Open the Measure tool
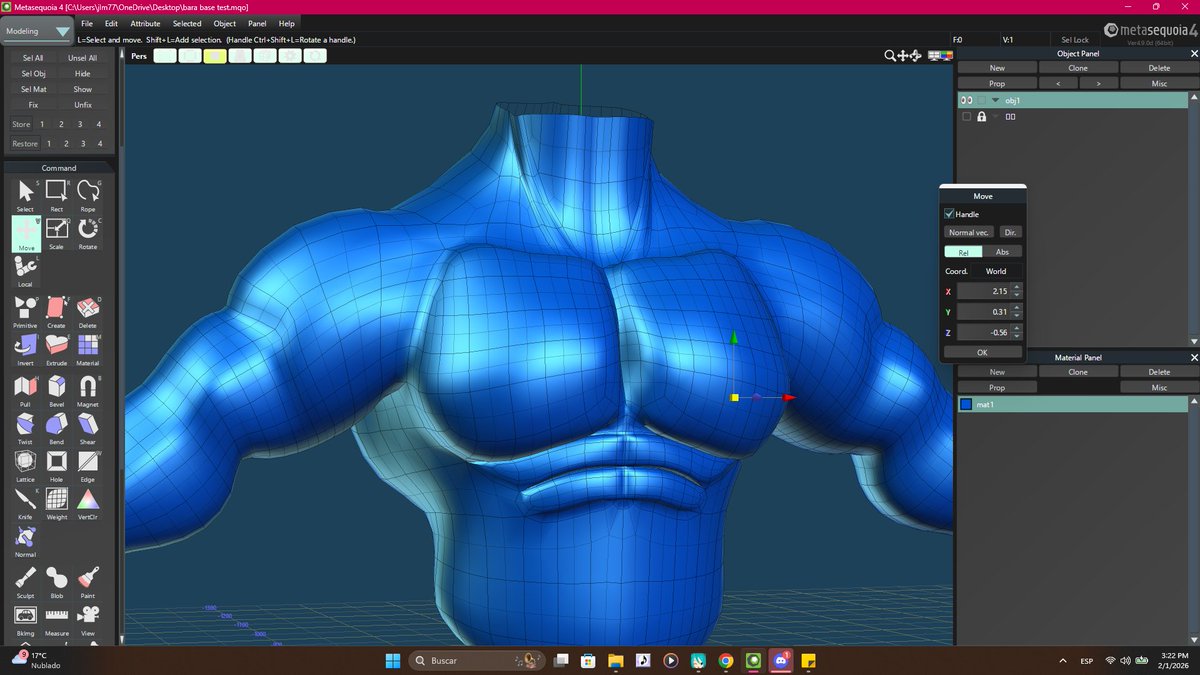The image size is (1200, 675). click(x=57, y=620)
